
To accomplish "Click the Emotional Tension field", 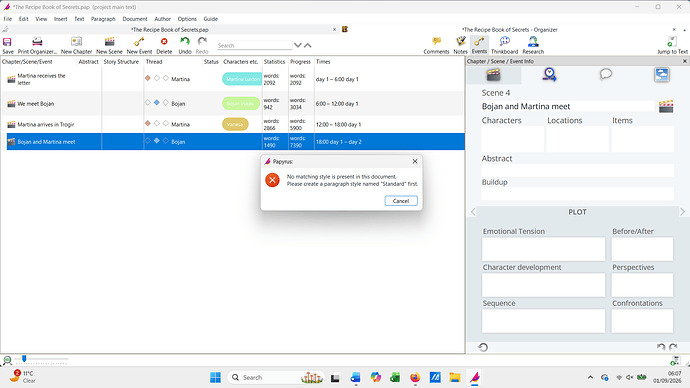I will click(x=543, y=249).
